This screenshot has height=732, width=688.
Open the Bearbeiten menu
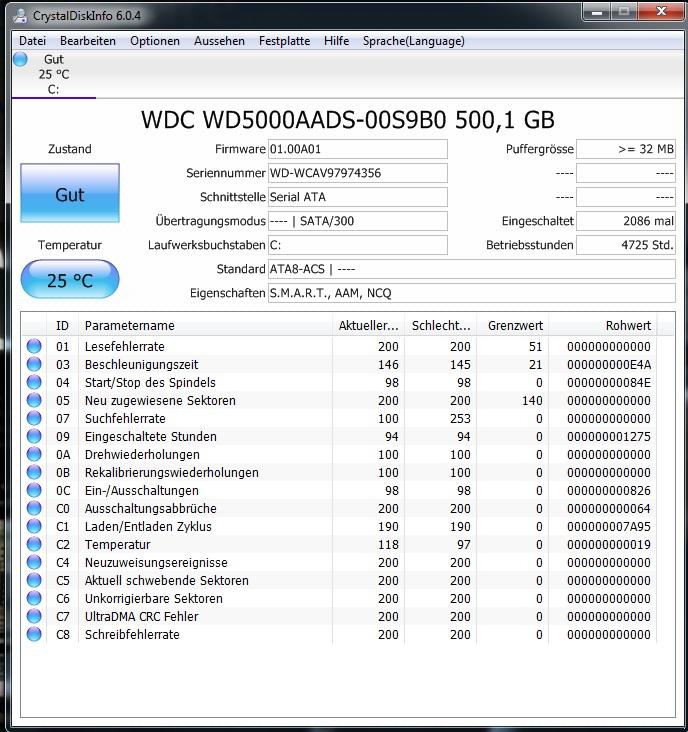[x=88, y=41]
